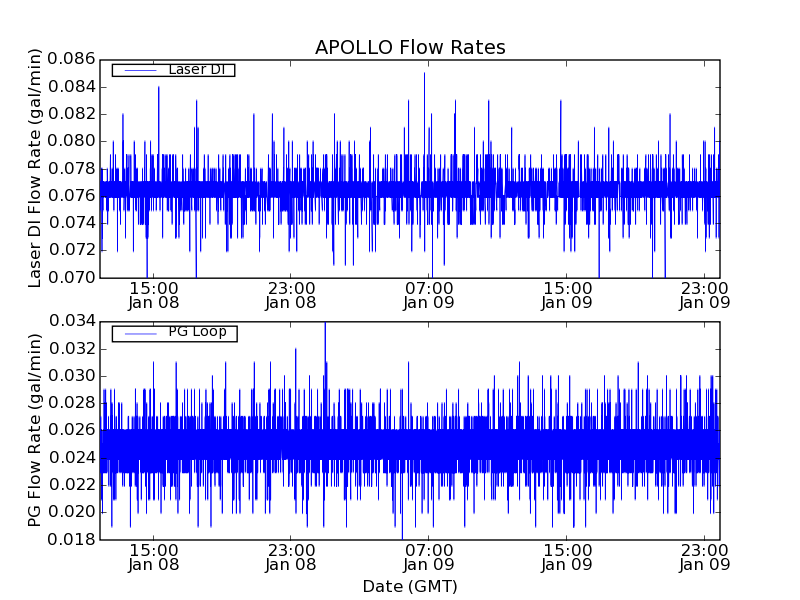Click top plot's 15:00 Jan 08 label
The width and height of the screenshot is (800, 600).
(154, 295)
